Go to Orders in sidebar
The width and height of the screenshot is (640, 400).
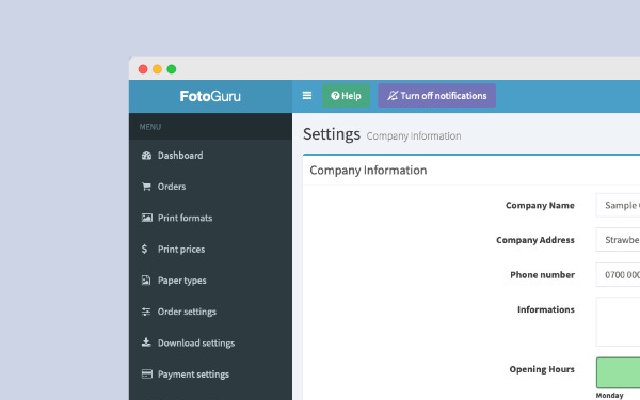click(x=210, y=187)
